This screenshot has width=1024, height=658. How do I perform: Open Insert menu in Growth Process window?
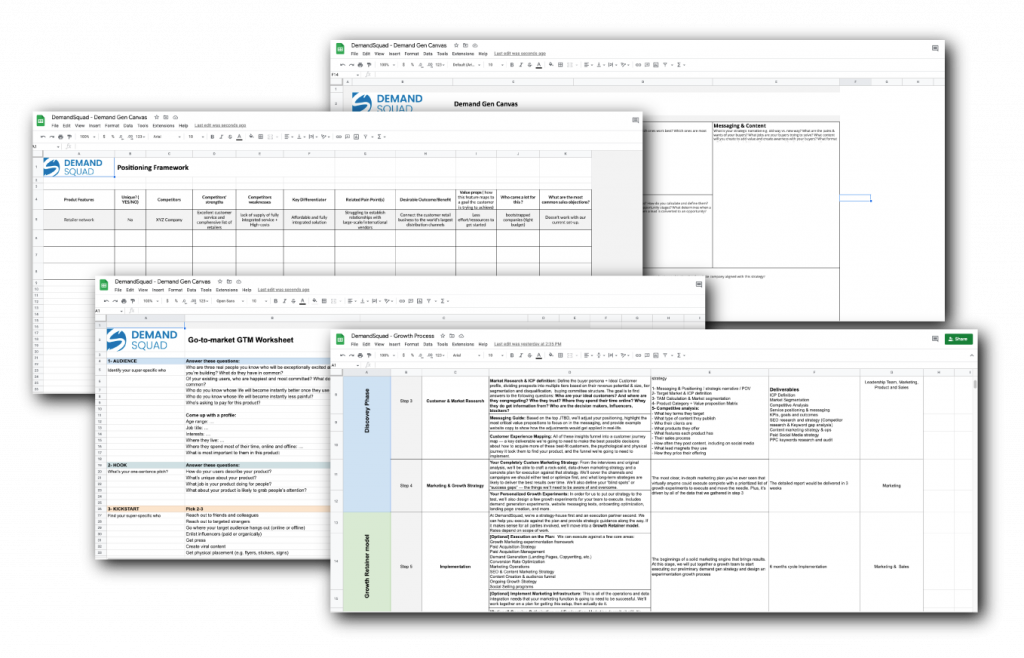(394, 344)
